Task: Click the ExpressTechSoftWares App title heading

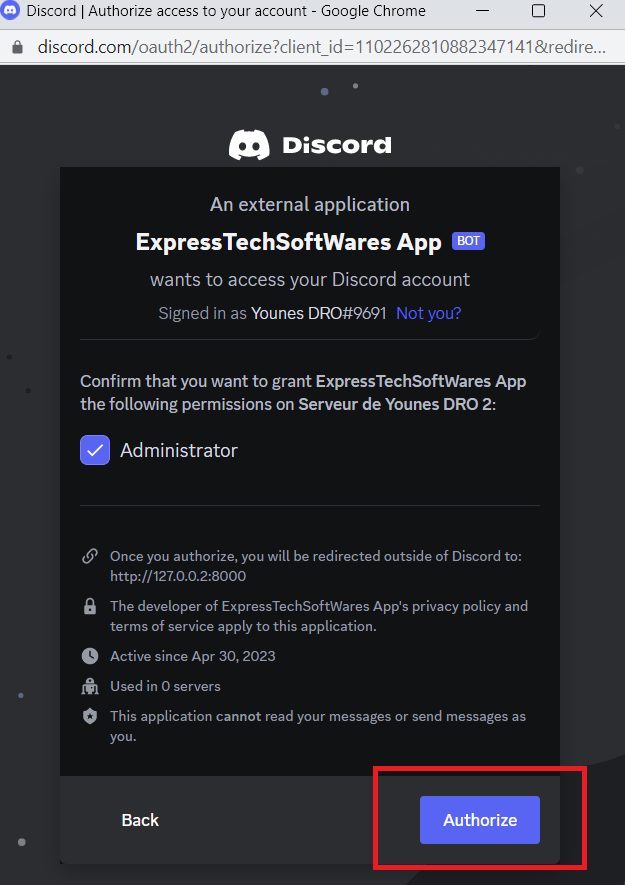Action: coord(289,242)
